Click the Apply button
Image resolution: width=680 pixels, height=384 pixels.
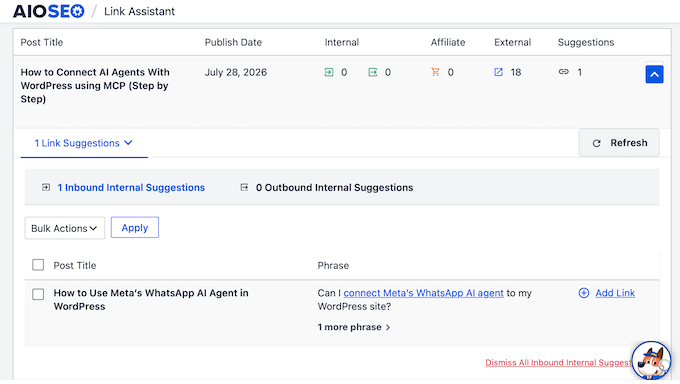click(135, 228)
